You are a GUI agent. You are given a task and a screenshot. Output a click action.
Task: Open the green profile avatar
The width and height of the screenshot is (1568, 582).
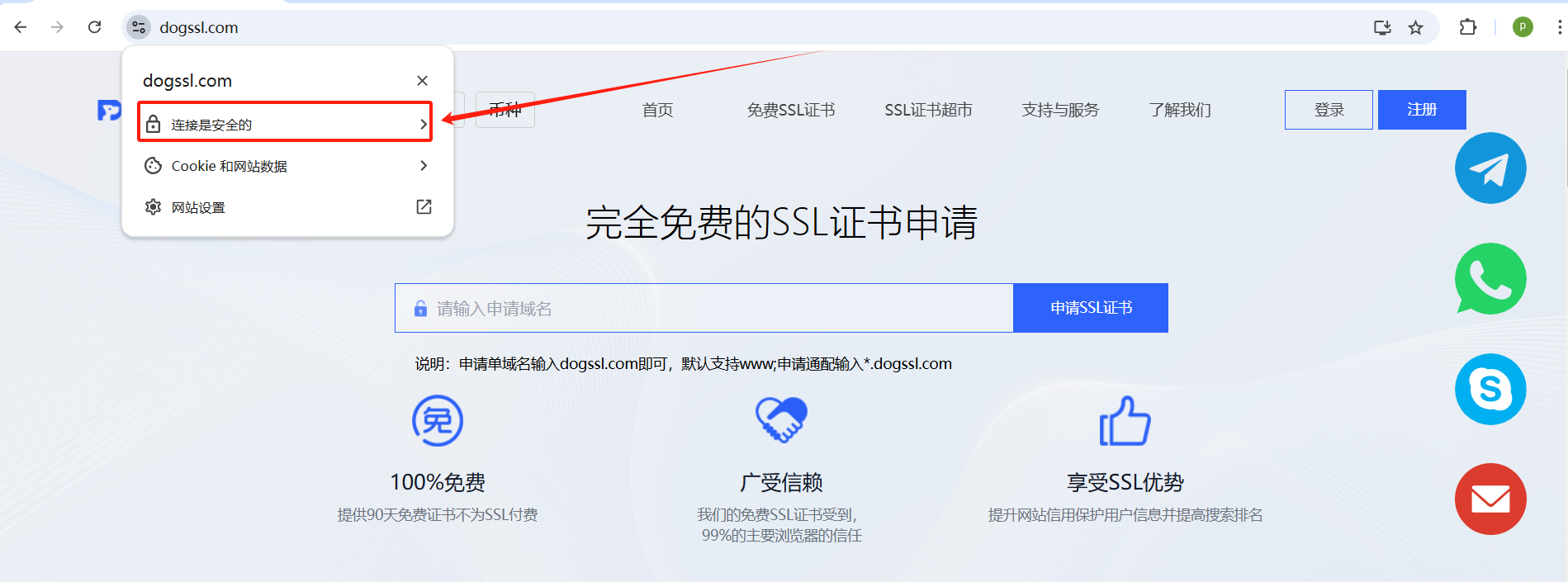1523,27
